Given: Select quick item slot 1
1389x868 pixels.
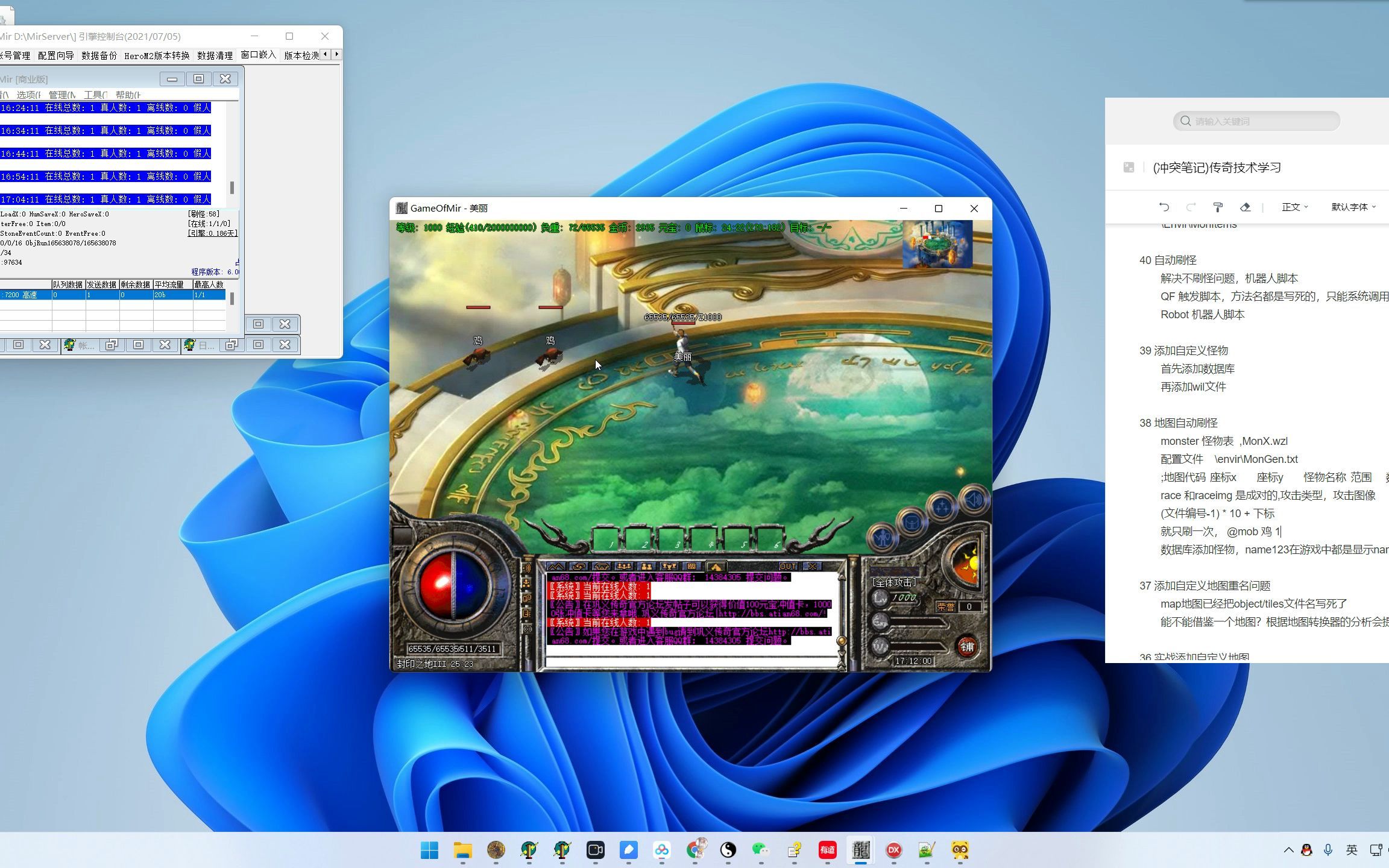Looking at the screenshot, I should tap(605, 539).
